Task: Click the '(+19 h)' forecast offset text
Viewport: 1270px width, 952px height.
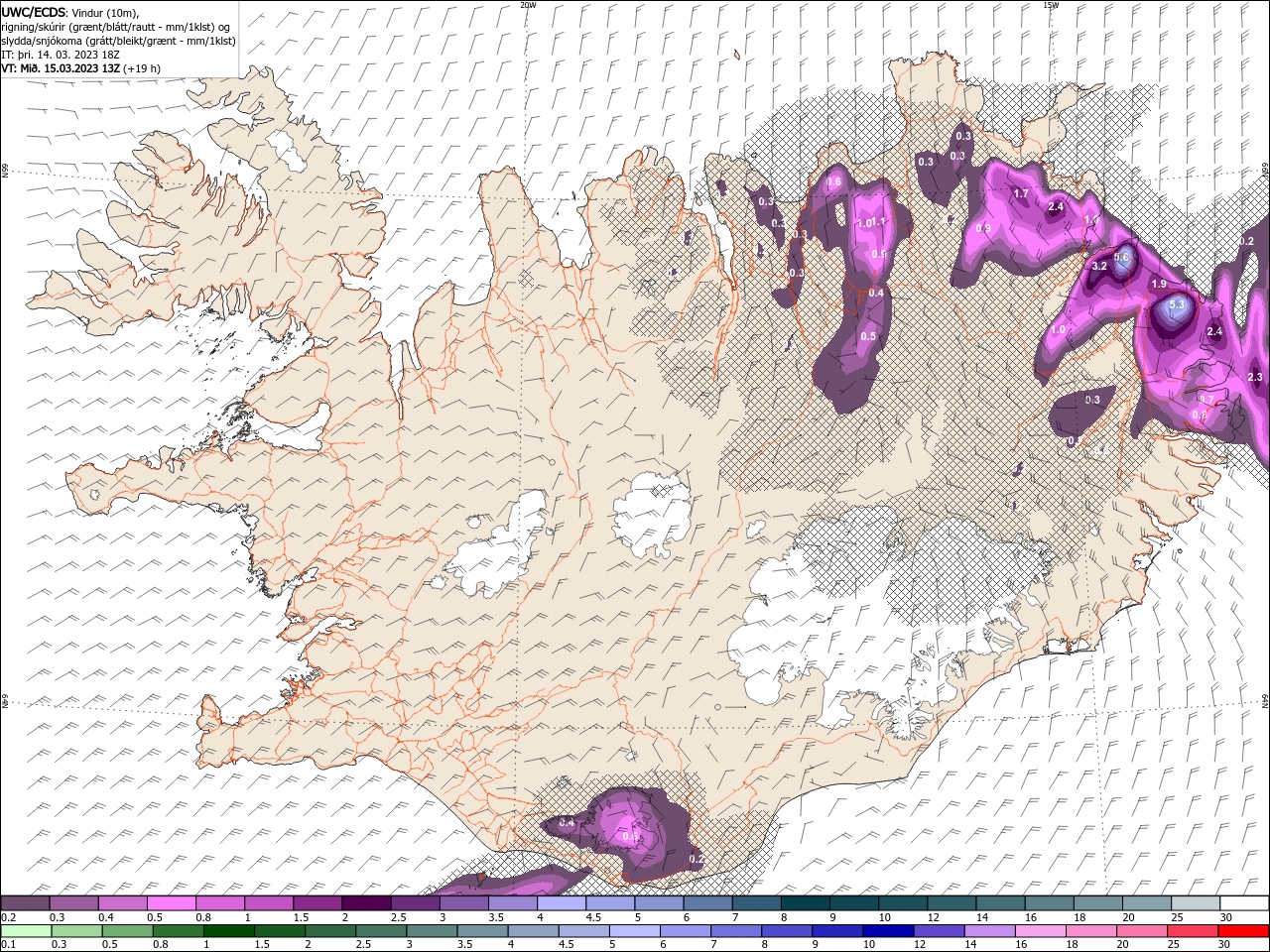Action: pos(142,68)
